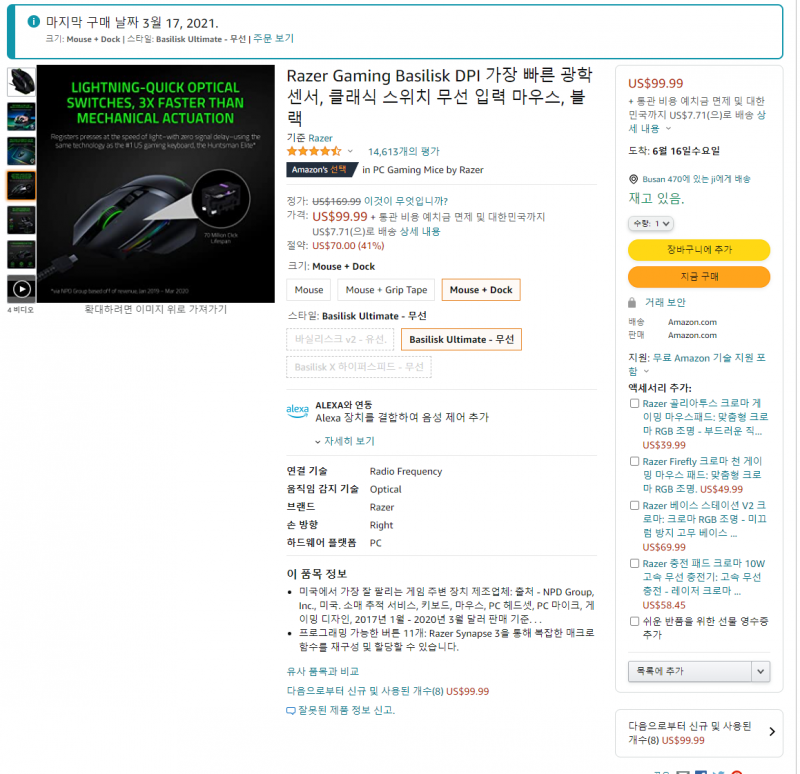This screenshot has height=774, width=800.
Task: Click the 절약 US$70.00 (41%) savings text
Action: tap(335, 246)
